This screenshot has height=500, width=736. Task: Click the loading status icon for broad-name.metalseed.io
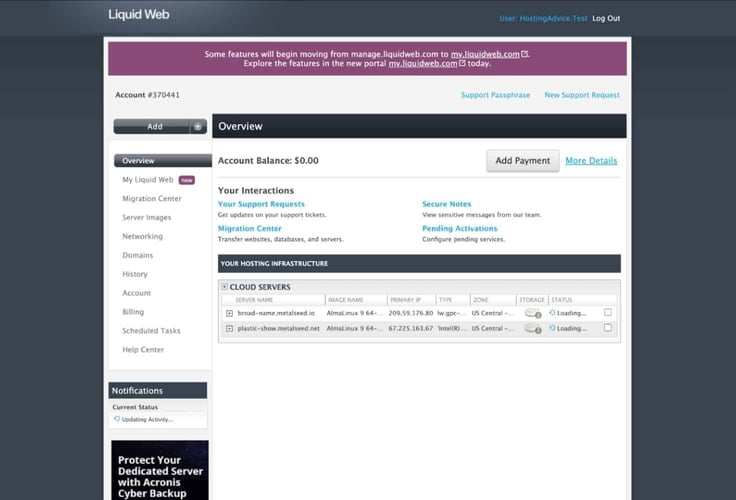point(552,313)
